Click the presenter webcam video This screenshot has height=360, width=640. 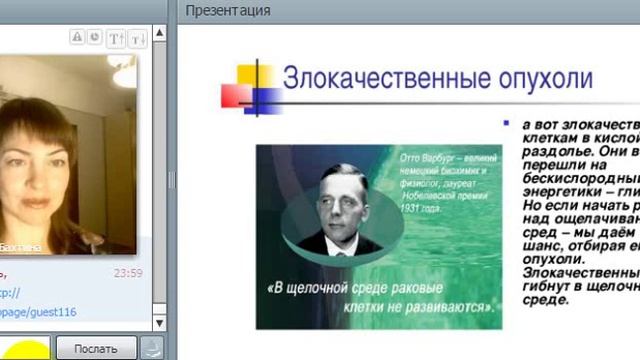click(x=68, y=154)
